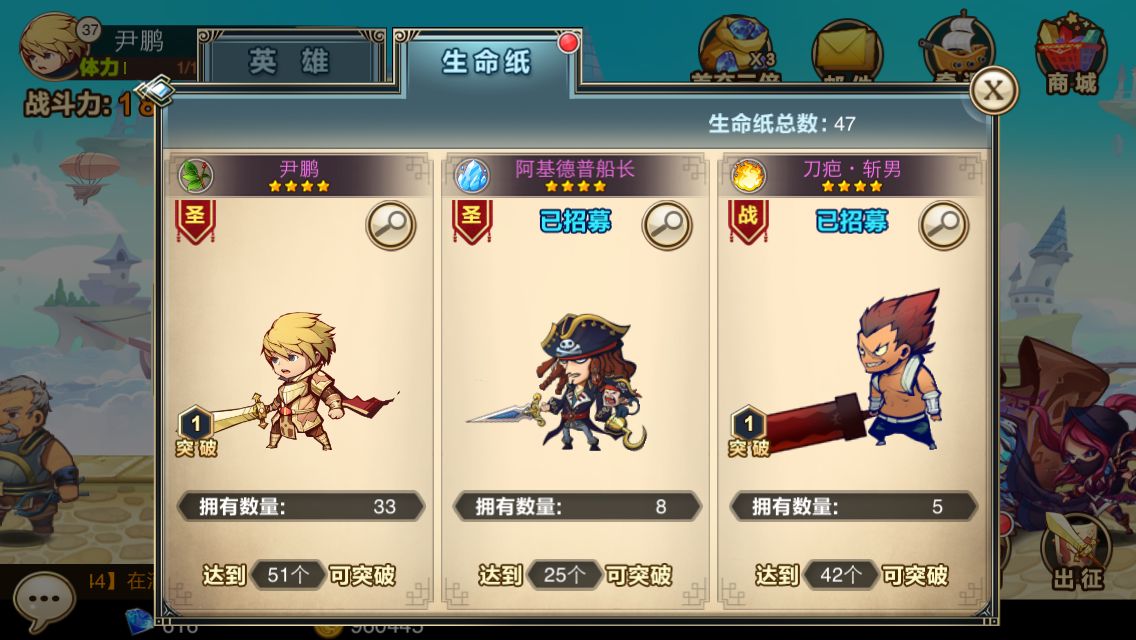The height and width of the screenshot is (640, 1136).
Task: Tap the fire element icon on 刀疤·斩男
Action: click(748, 175)
